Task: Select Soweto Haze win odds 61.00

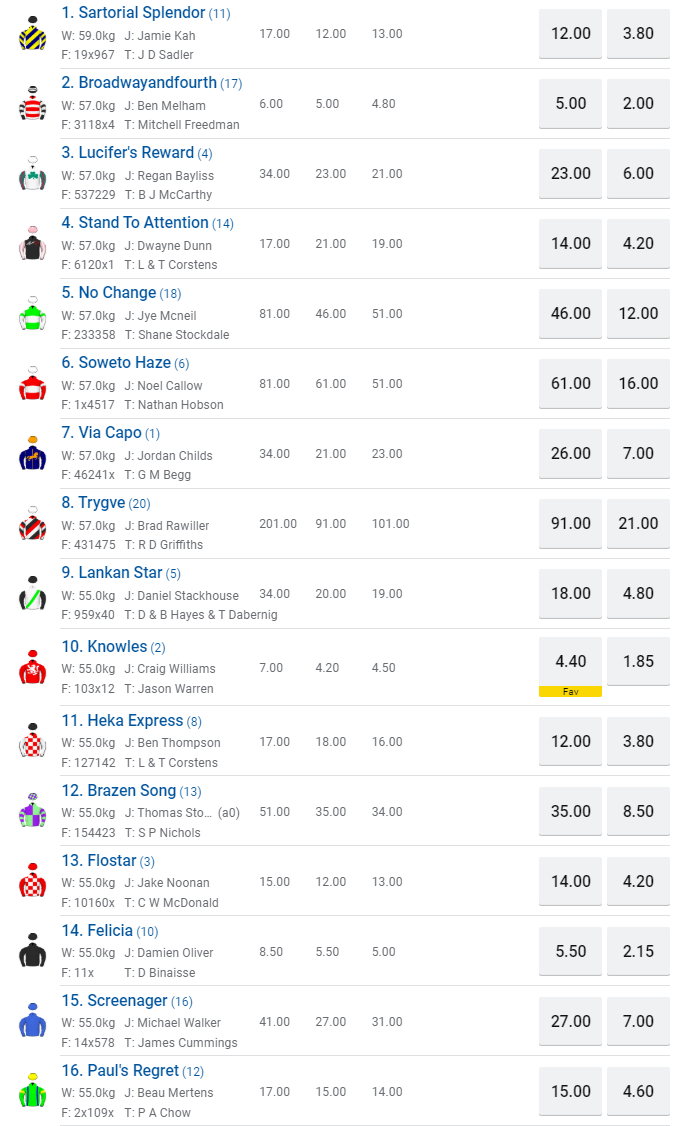Action: click(570, 383)
